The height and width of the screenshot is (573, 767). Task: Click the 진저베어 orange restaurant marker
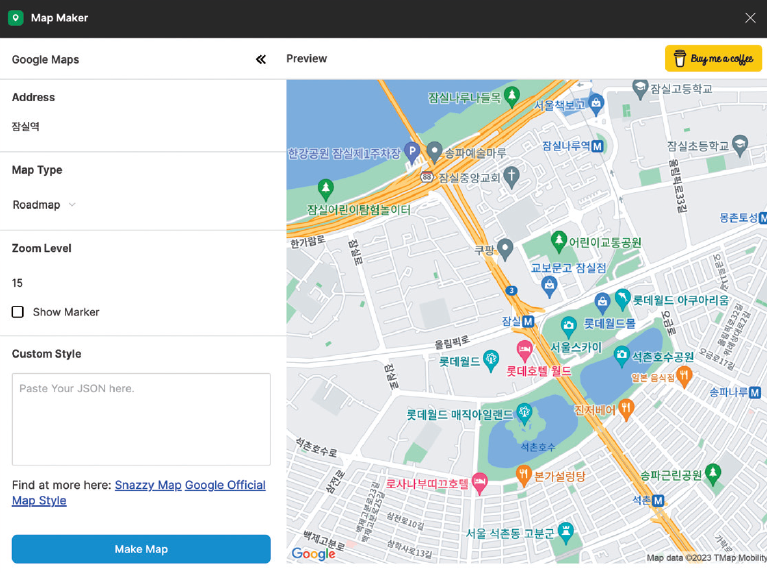pos(626,410)
